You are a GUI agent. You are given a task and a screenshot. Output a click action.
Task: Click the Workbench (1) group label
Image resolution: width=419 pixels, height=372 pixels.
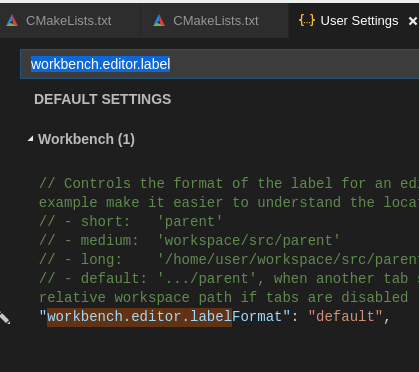pyautogui.click(x=86, y=139)
